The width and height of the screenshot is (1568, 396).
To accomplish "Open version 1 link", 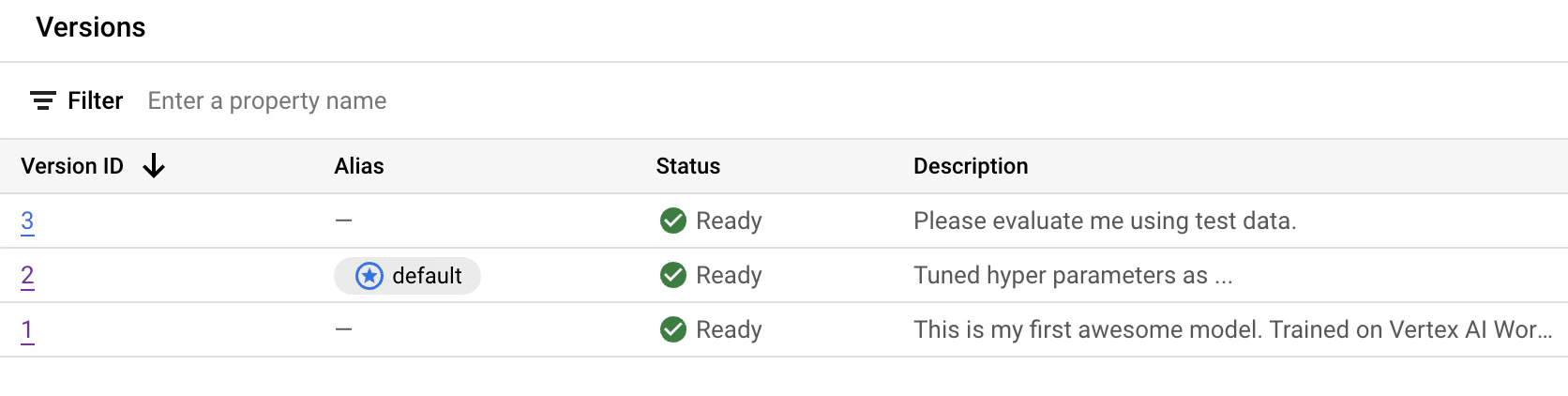I will click(x=27, y=330).
